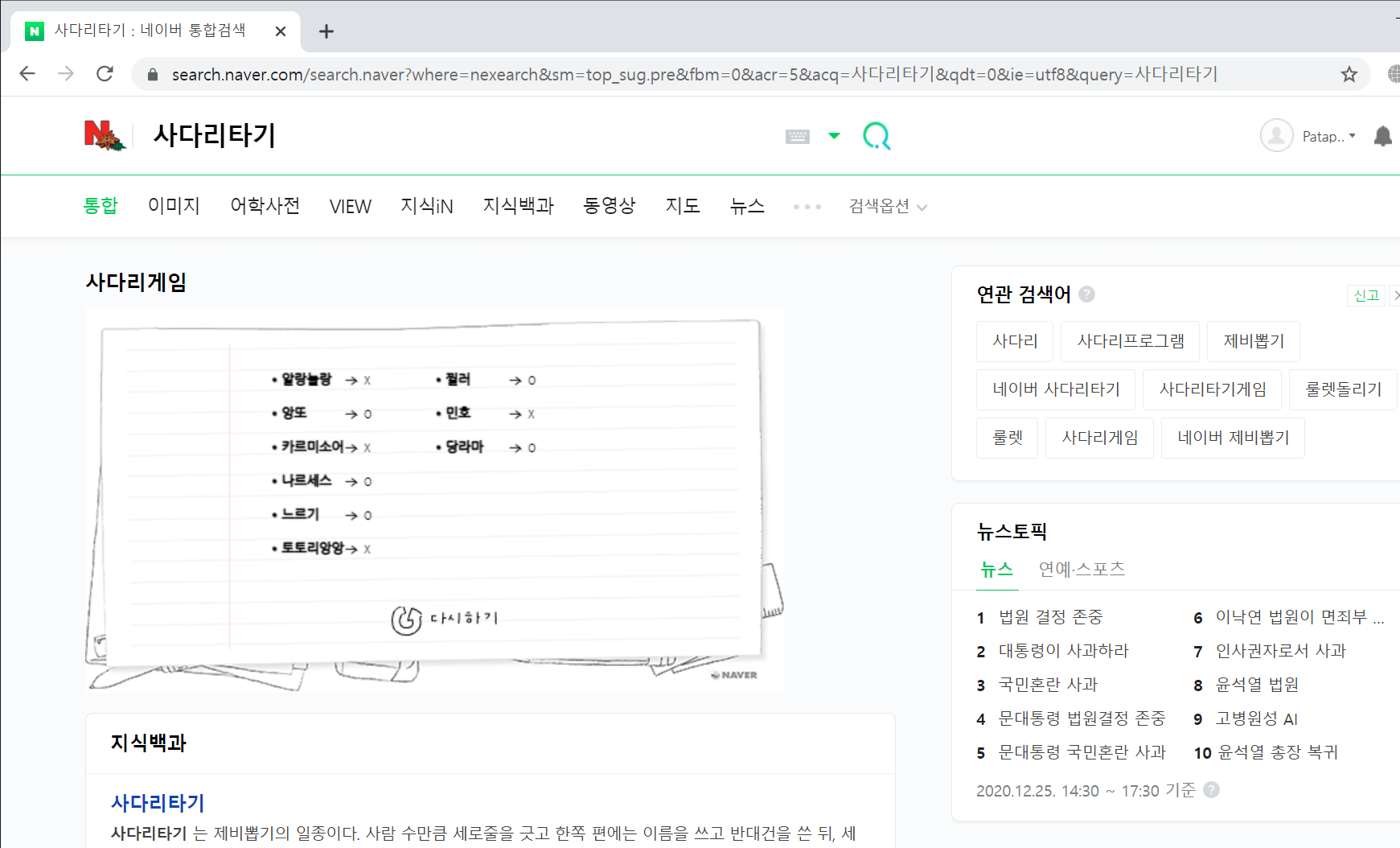Close the 사다리타기 browser tab
Image resolution: width=1400 pixels, height=848 pixels.
coord(281,31)
